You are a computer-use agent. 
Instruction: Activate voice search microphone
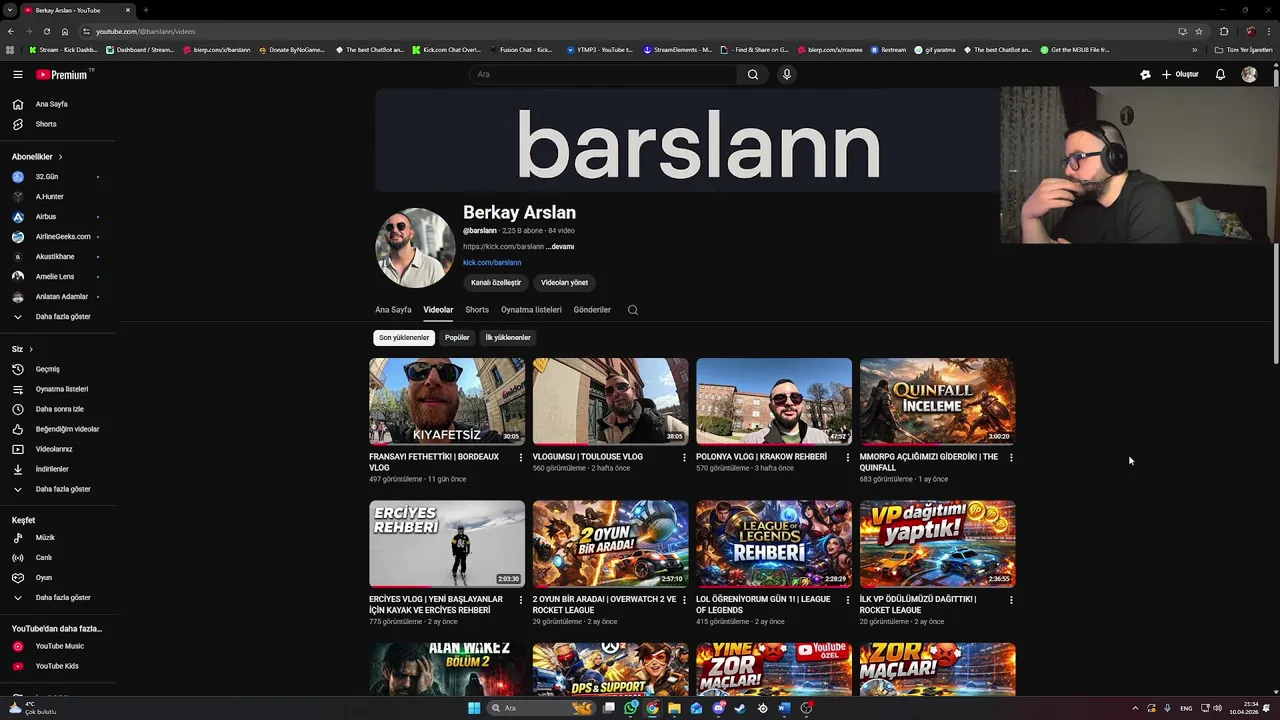coord(787,74)
